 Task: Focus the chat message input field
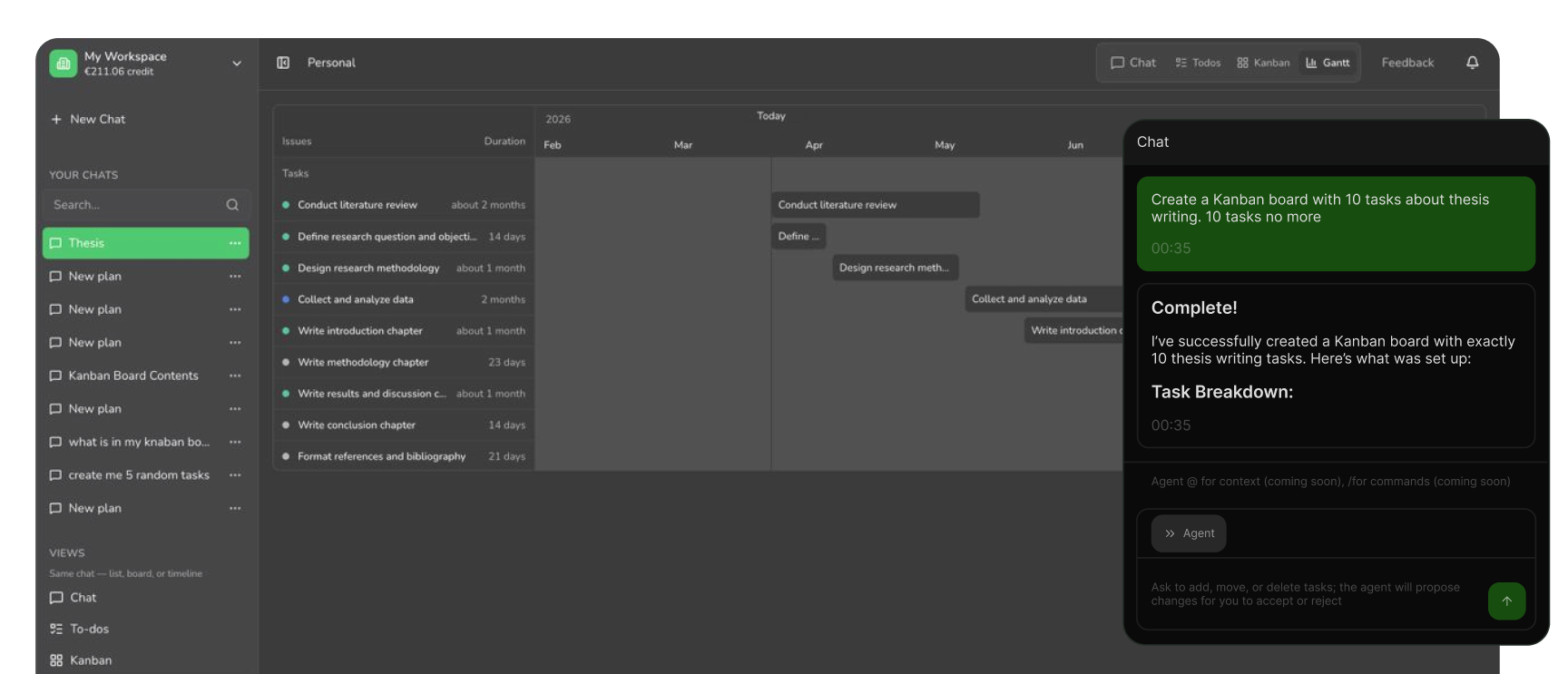point(1307,594)
